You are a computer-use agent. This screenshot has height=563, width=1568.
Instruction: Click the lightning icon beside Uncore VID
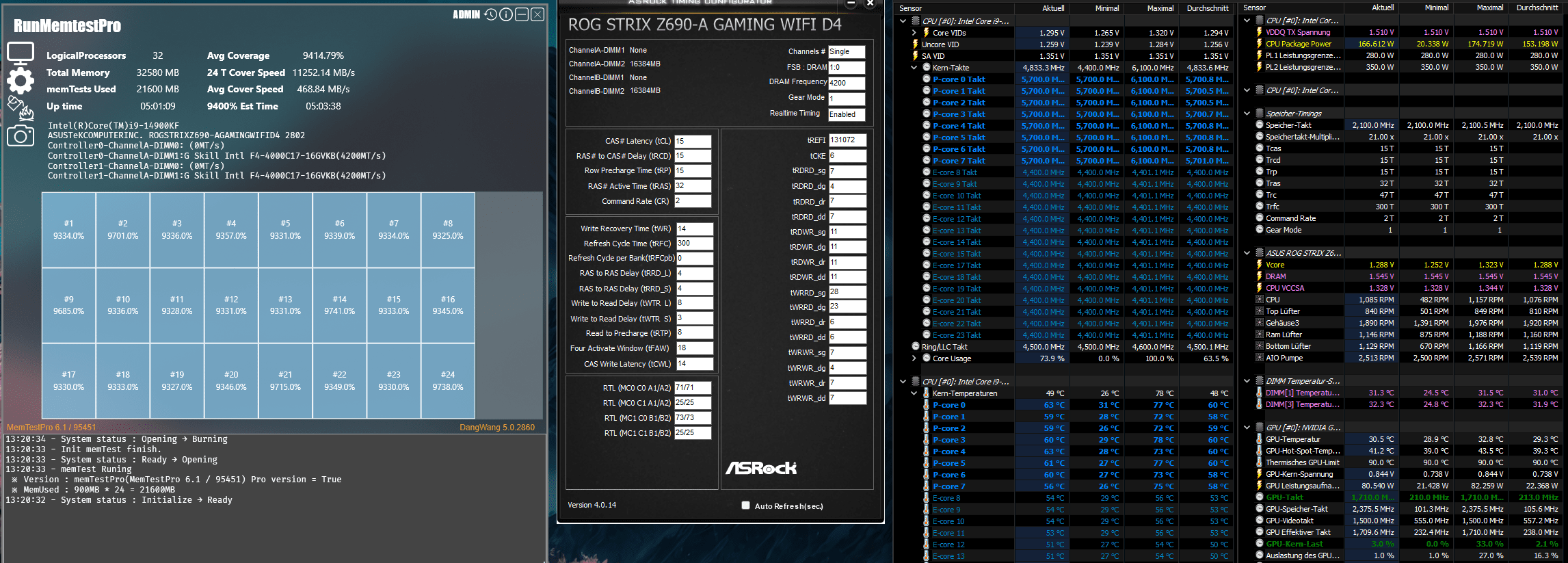point(915,44)
